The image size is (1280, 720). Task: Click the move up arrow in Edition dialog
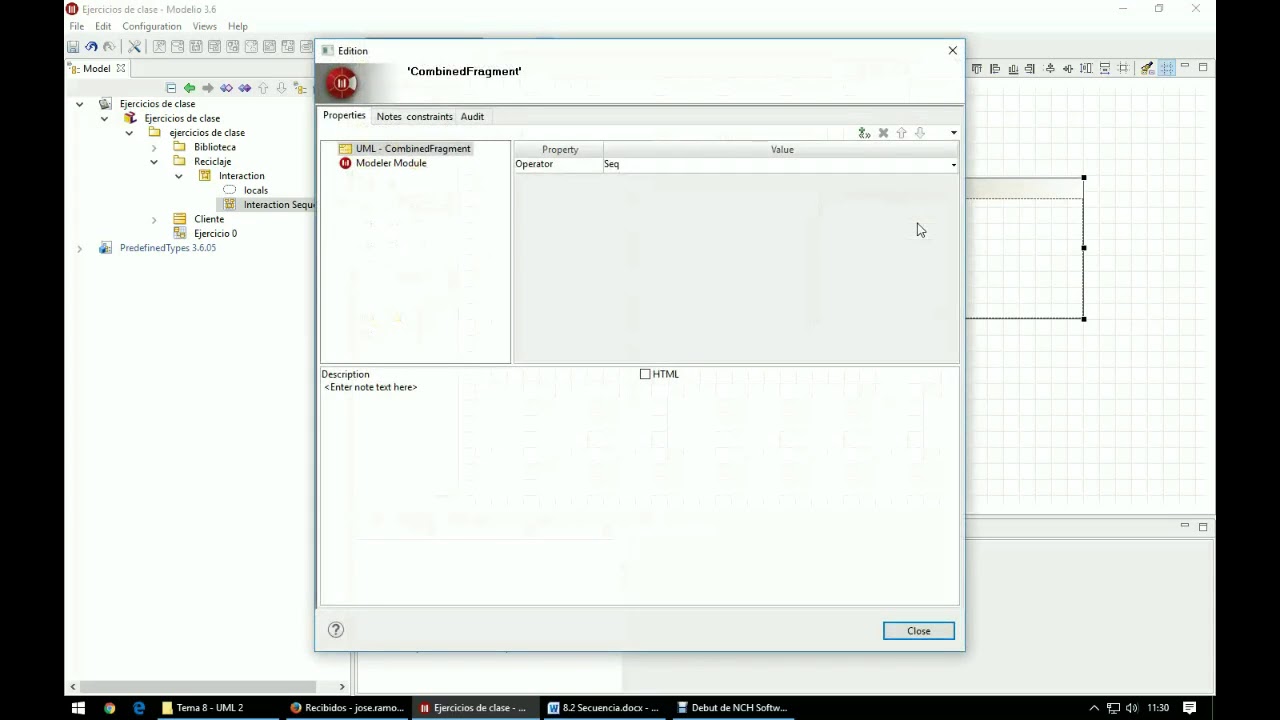coord(901,133)
